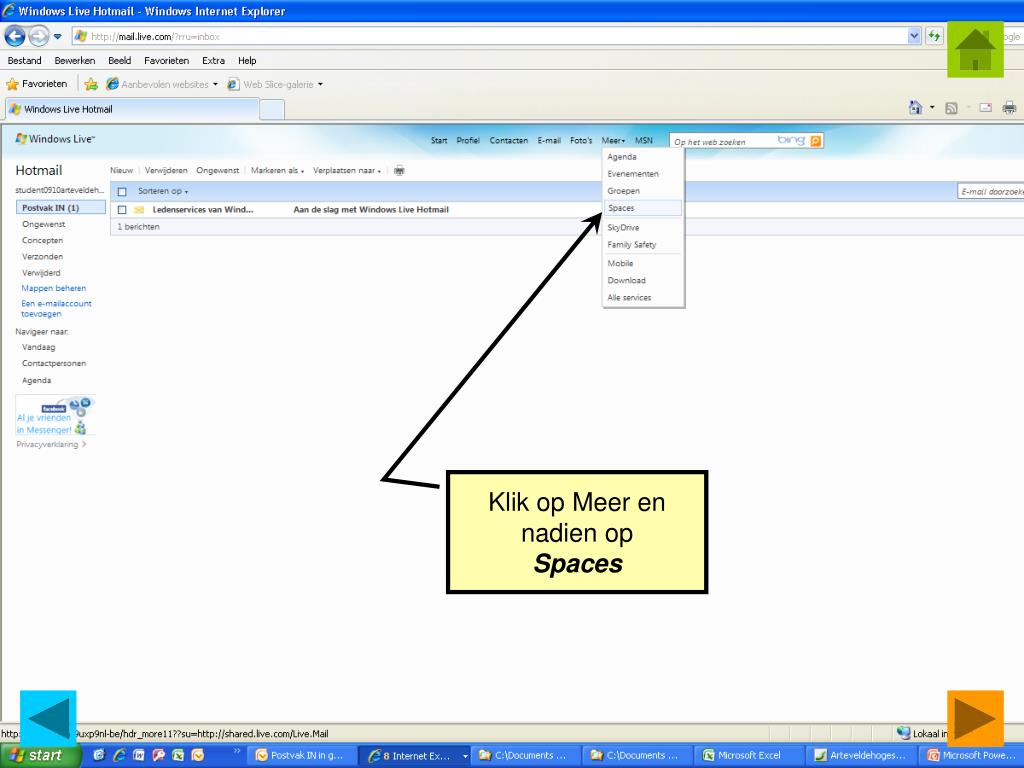
Task: Open Web Slice-galerie dropdown
Action: [x=275, y=84]
